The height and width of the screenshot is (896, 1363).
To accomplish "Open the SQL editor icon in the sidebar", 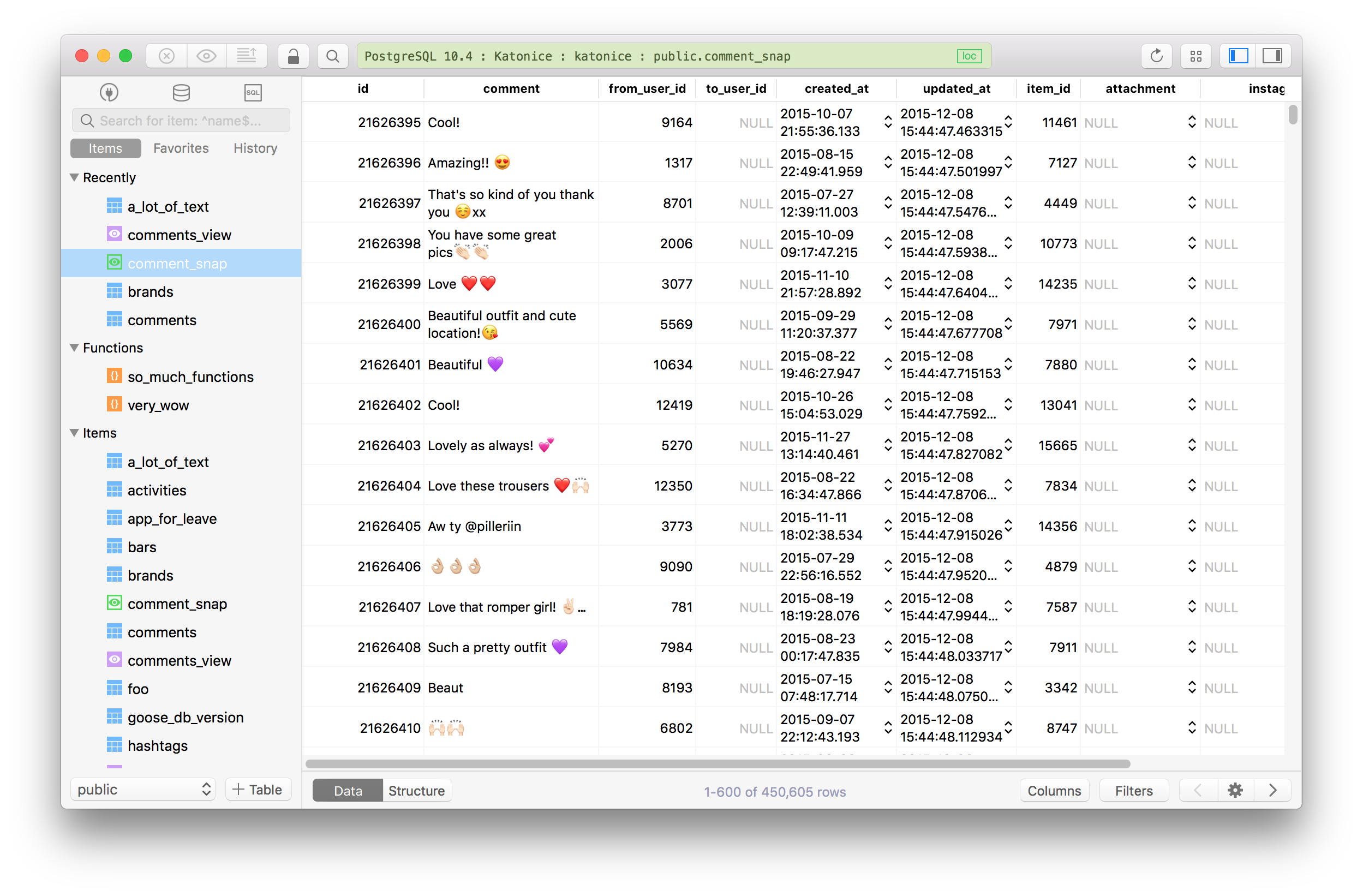I will click(253, 92).
